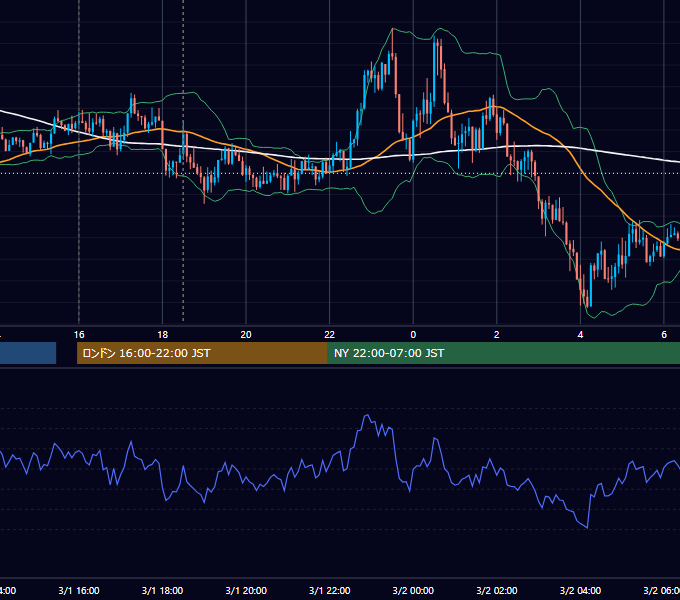
Task: Click the "4" hour label on the upper time axis
Action: tap(580, 335)
